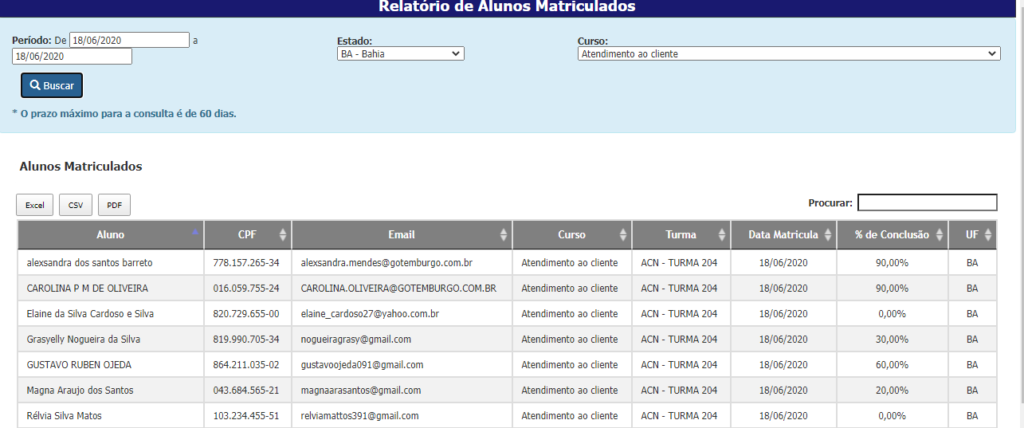Image resolution: width=1024 pixels, height=428 pixels.
Task: Sort by the Email column sort icon
Action: point(504,235)
